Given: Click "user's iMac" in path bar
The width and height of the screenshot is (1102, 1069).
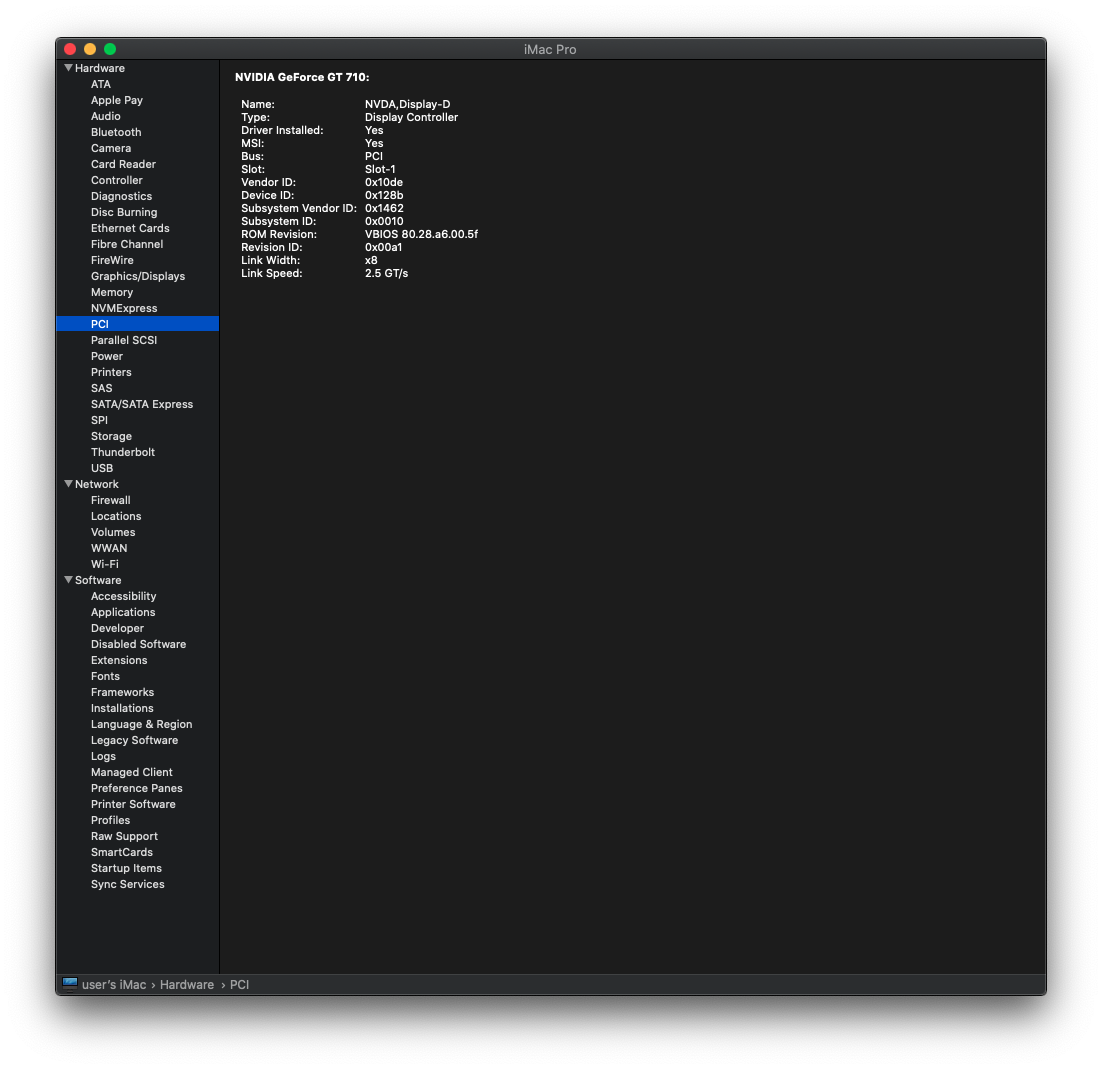Looking at the screenshot, I should pyautogui.click(x=114, y=985).
